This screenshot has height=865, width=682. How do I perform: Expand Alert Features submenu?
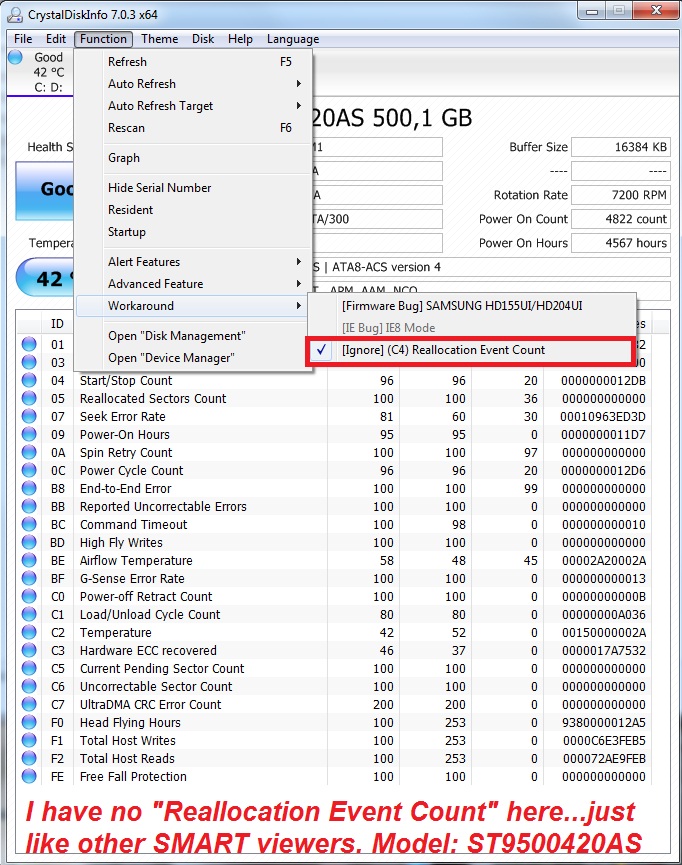point(194,262)
